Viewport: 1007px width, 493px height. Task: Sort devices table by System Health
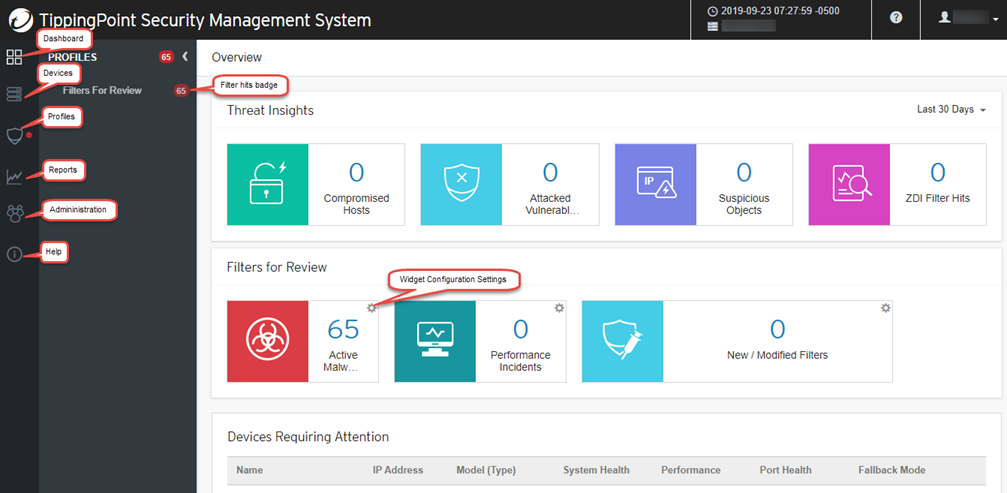click(x=598, y=470)
